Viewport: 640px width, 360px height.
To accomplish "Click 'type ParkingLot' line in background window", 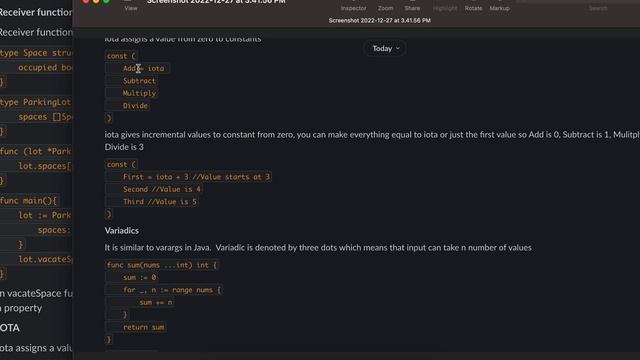I will tap(36, 102).
